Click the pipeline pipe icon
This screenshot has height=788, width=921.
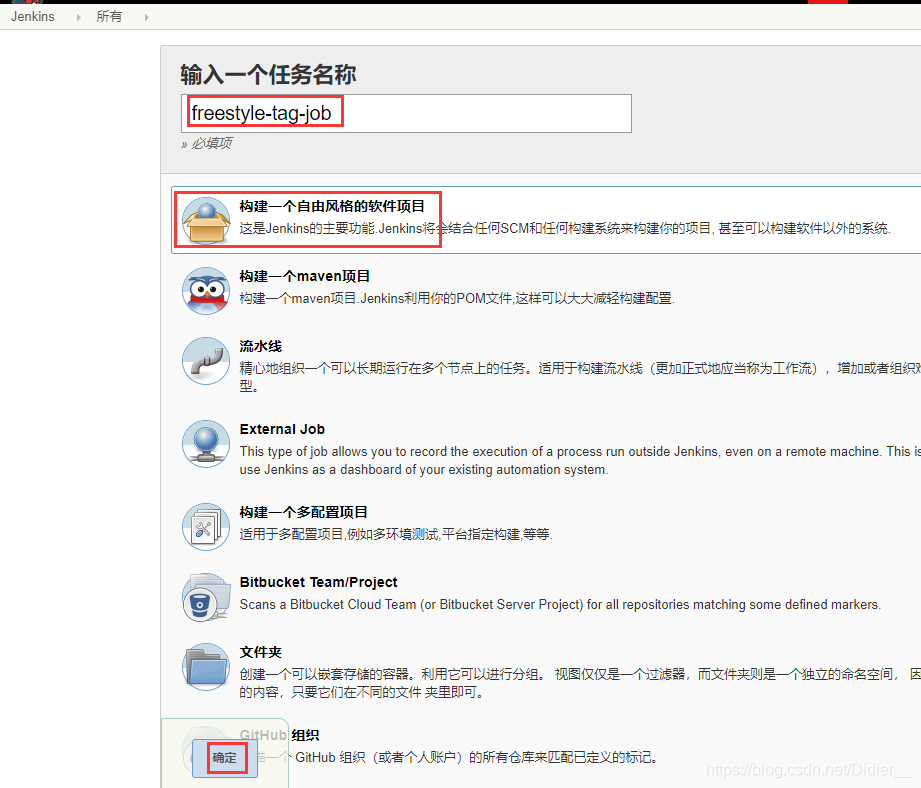(x=206, y=361)
